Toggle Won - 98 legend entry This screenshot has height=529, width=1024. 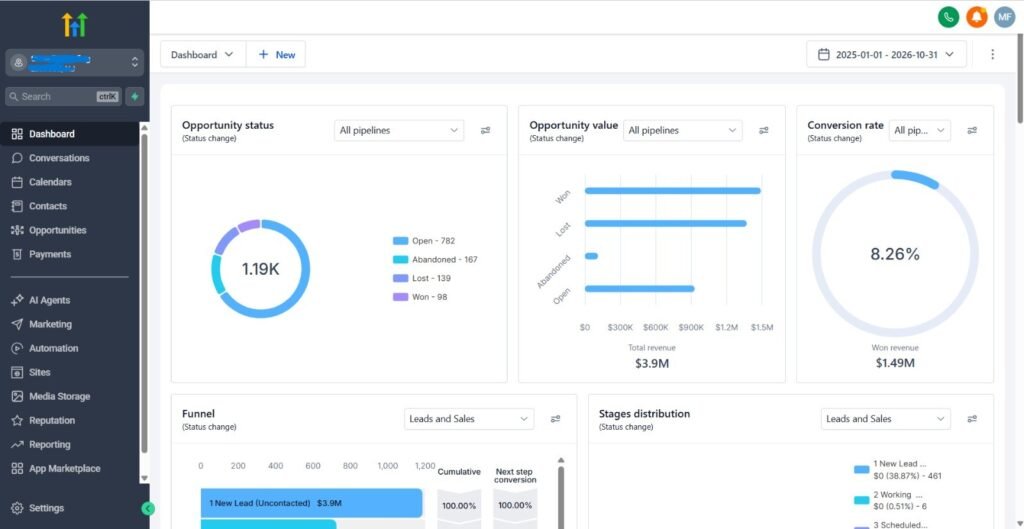click(420, 297)
